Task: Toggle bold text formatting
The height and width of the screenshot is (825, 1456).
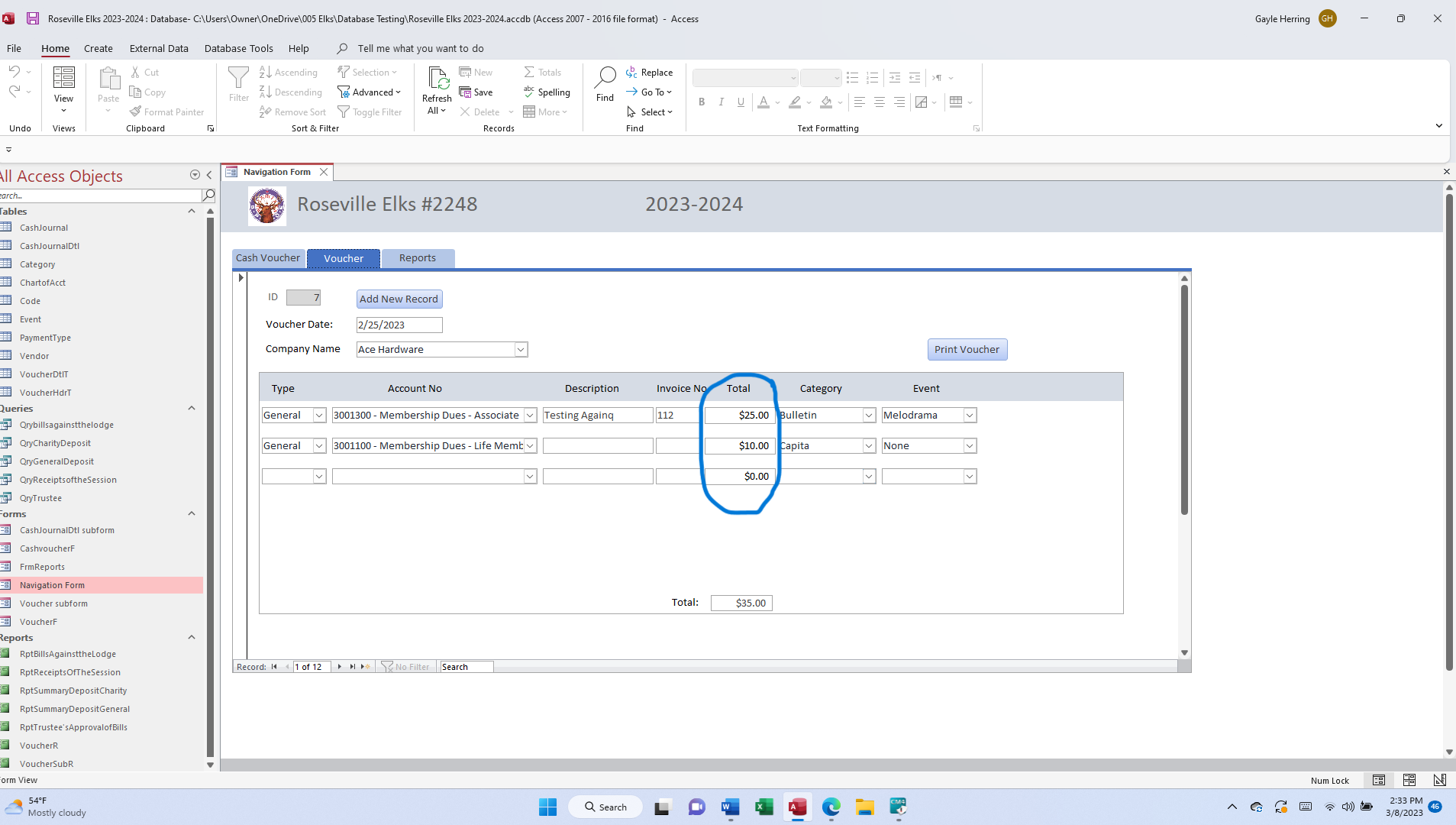Action: click(x=702, y=102)
